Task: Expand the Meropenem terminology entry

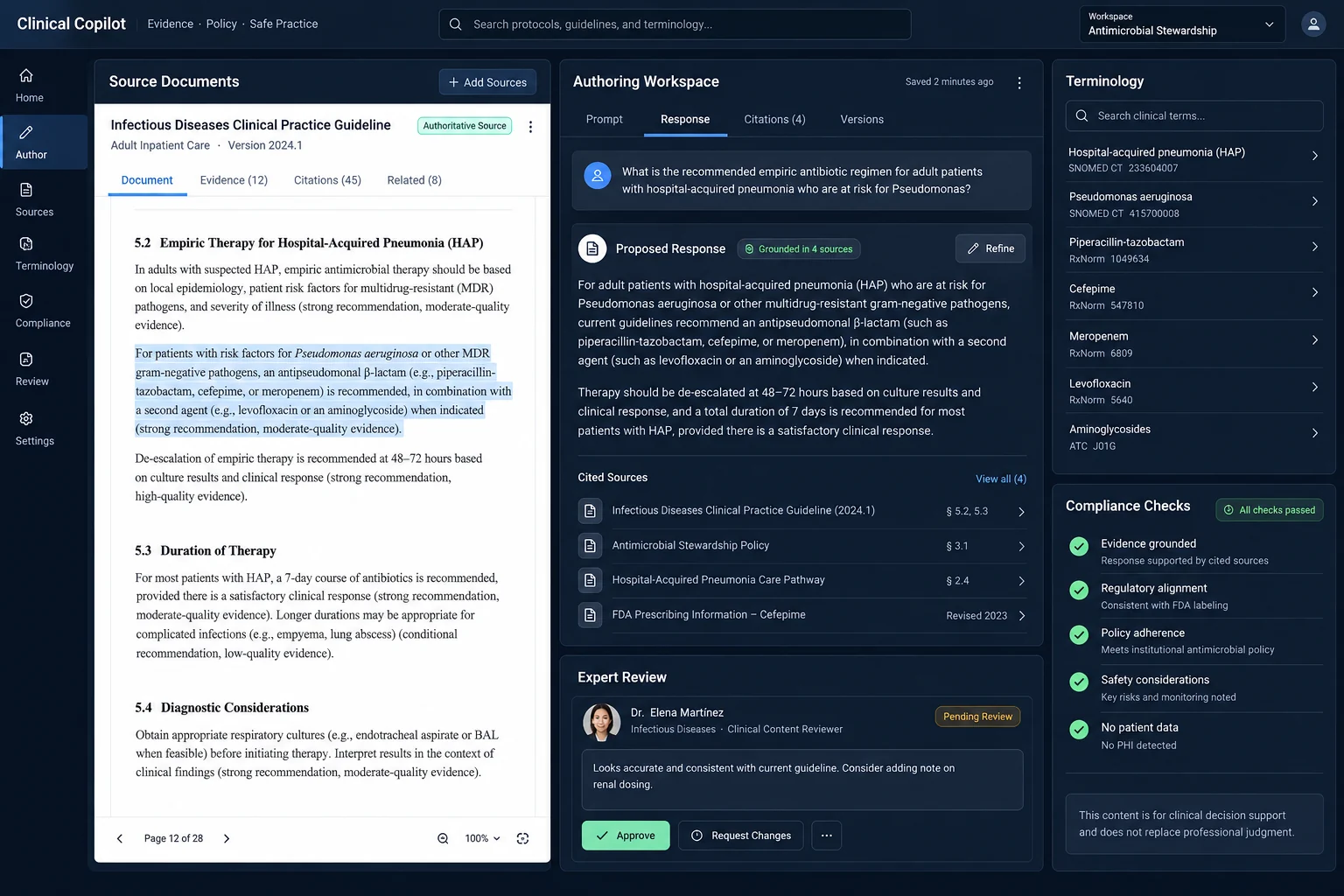Action: (1194, 344)
